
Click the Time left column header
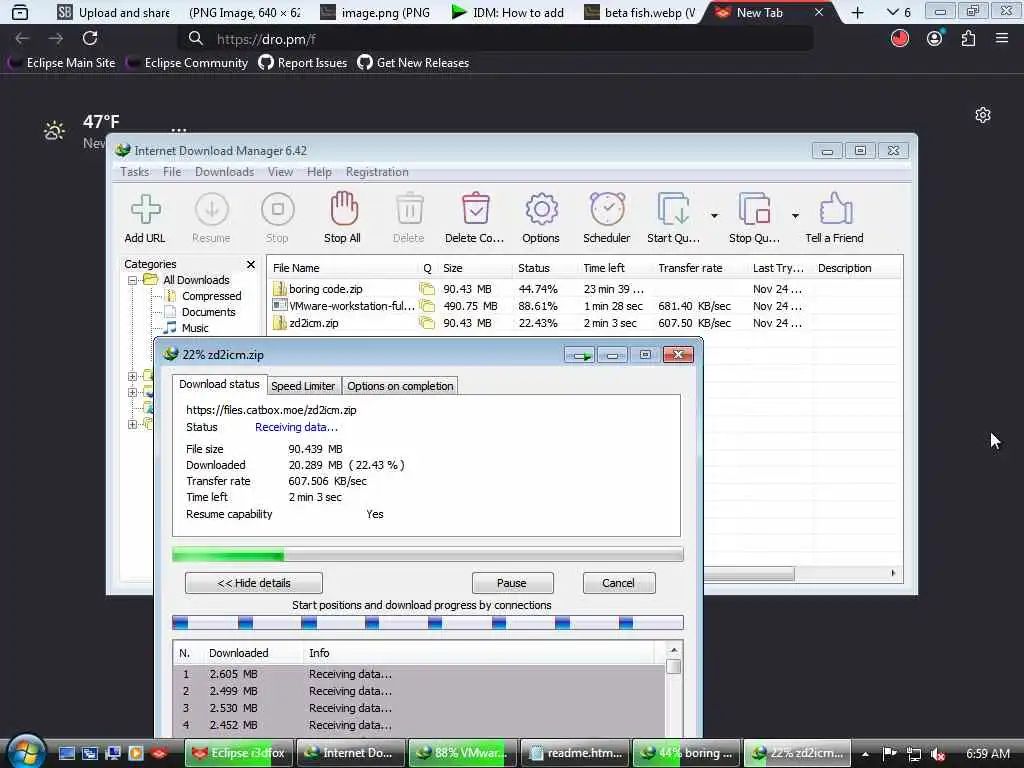pyautogui.click(x=616, y=268)
